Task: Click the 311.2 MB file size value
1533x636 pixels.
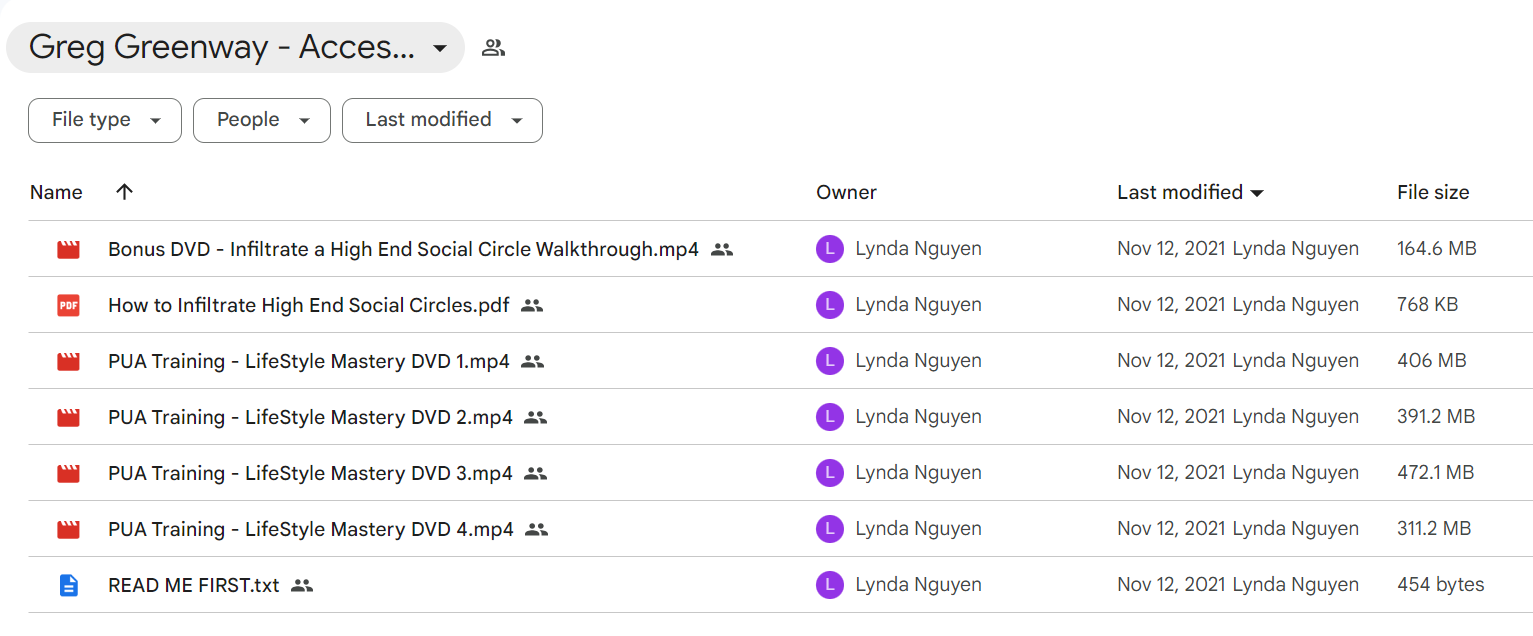Action: (x=1434, y=530)
